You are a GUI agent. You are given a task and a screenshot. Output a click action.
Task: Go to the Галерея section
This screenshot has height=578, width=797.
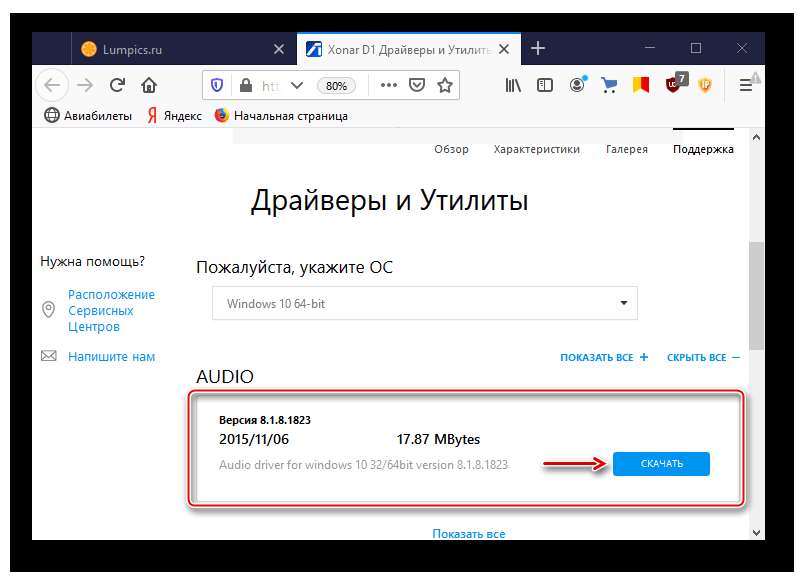pos(627,149)
